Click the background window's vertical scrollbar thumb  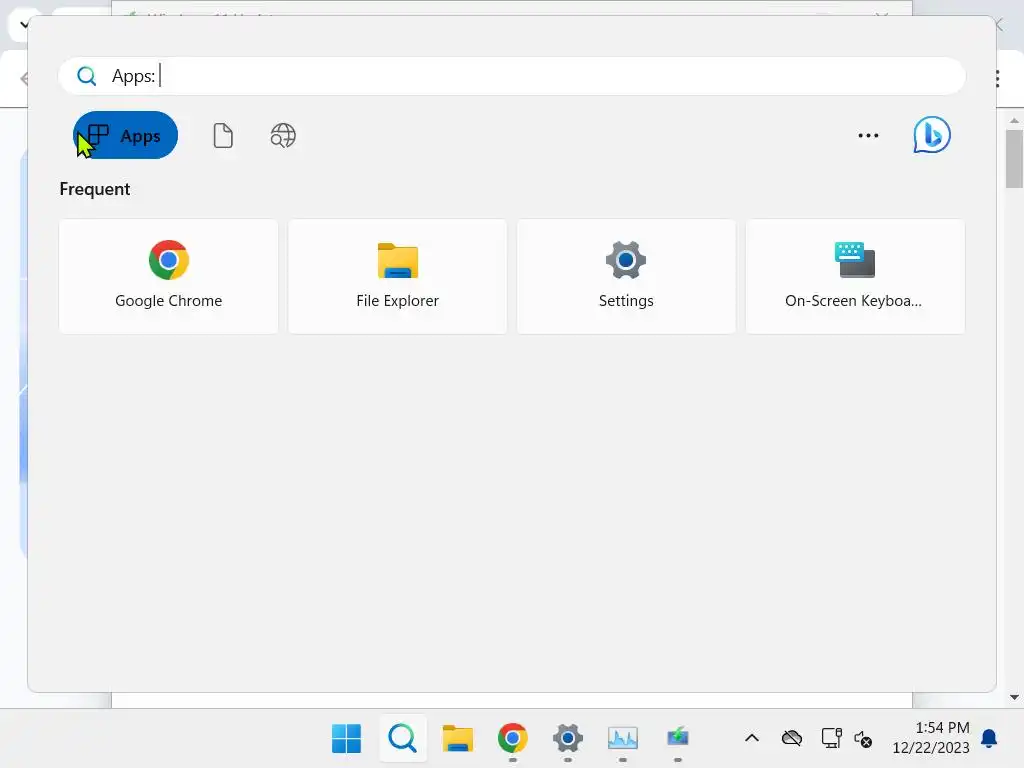coord(1014,159)
